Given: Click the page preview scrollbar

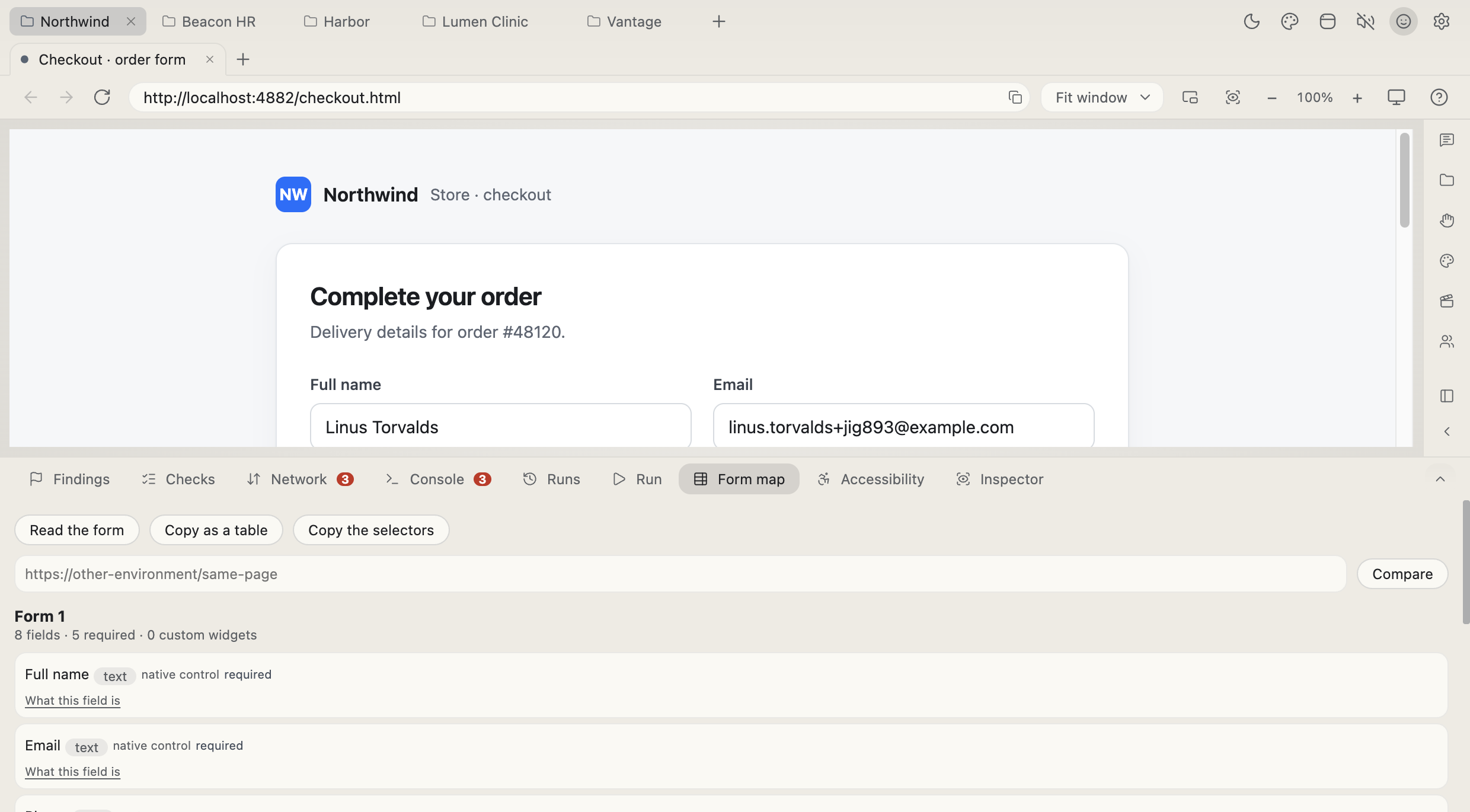Looking at the screenshot, I should click(1404, 180).
